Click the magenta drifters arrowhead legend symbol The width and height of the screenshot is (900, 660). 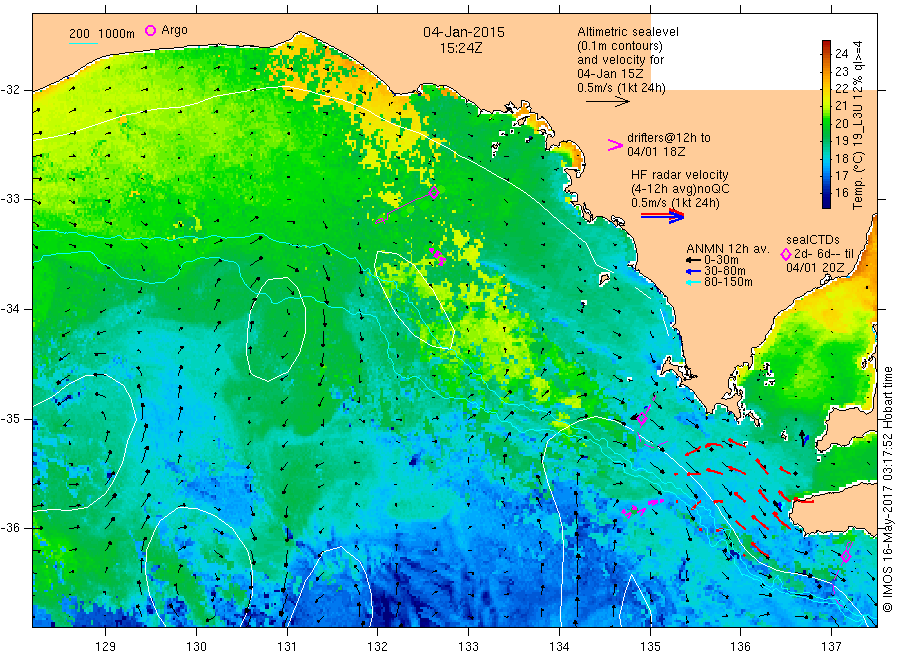[x=615, y=145]
